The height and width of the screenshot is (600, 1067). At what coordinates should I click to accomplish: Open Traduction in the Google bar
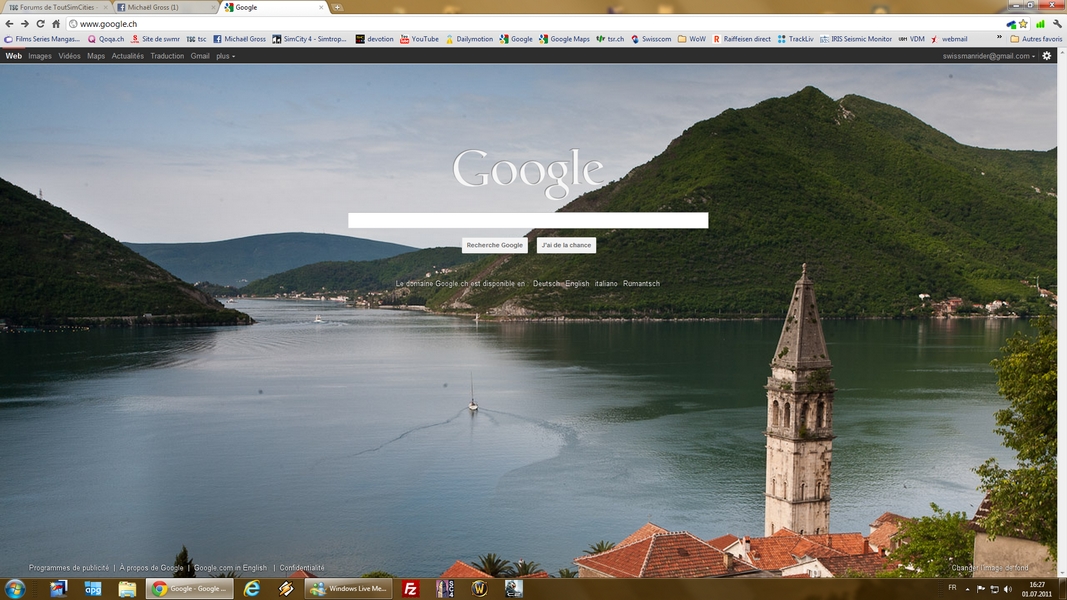167,56
